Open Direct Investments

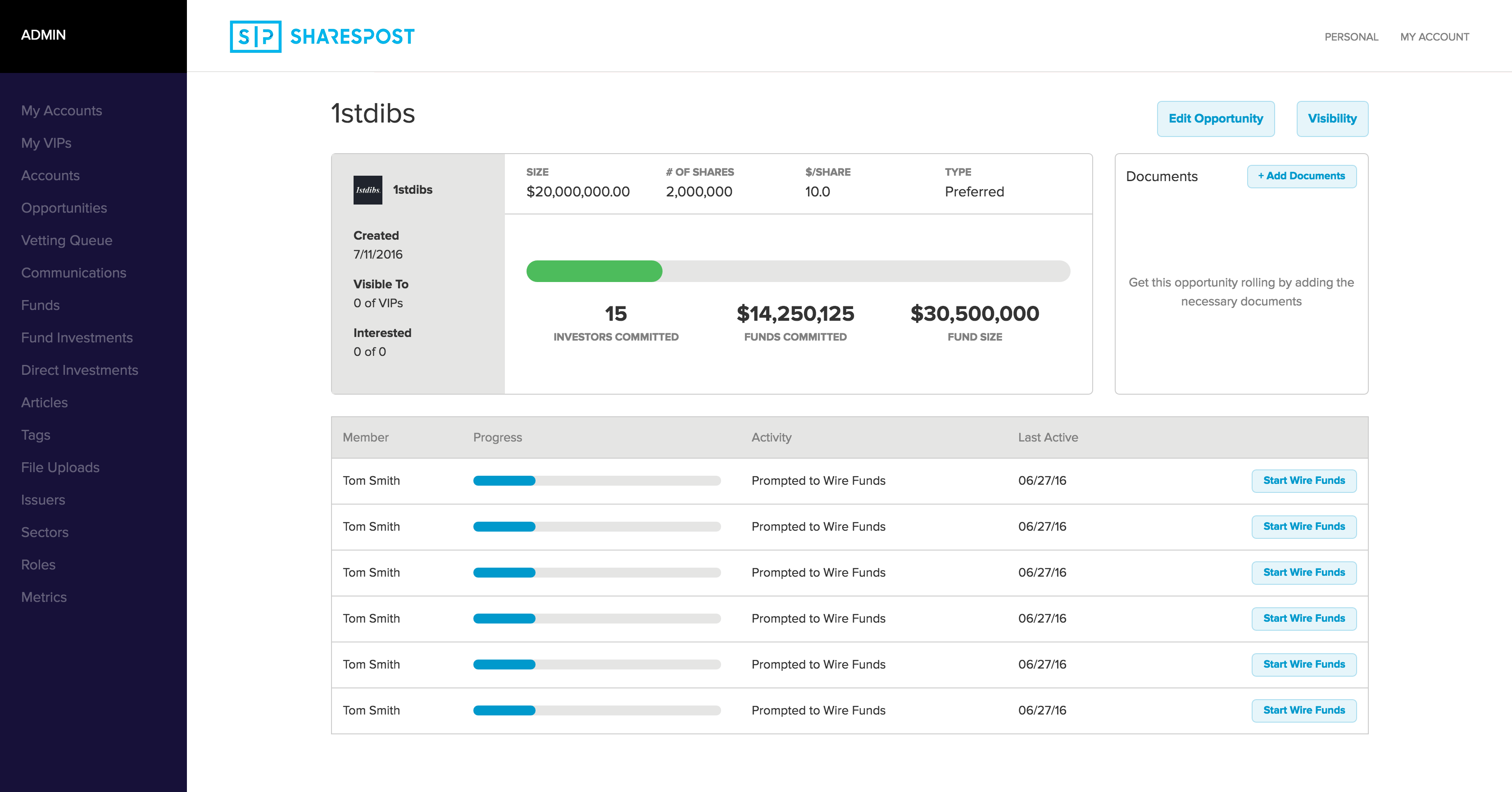80,370
